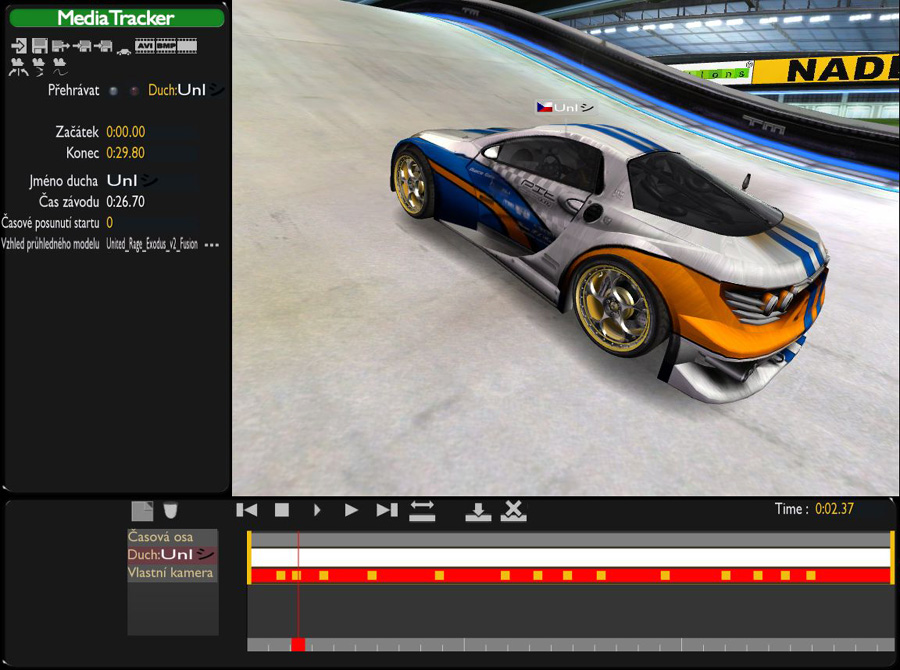Click the double-arrow range fit icon
Image resolution: width=900 pixels, height=670 pixels.
422,510
